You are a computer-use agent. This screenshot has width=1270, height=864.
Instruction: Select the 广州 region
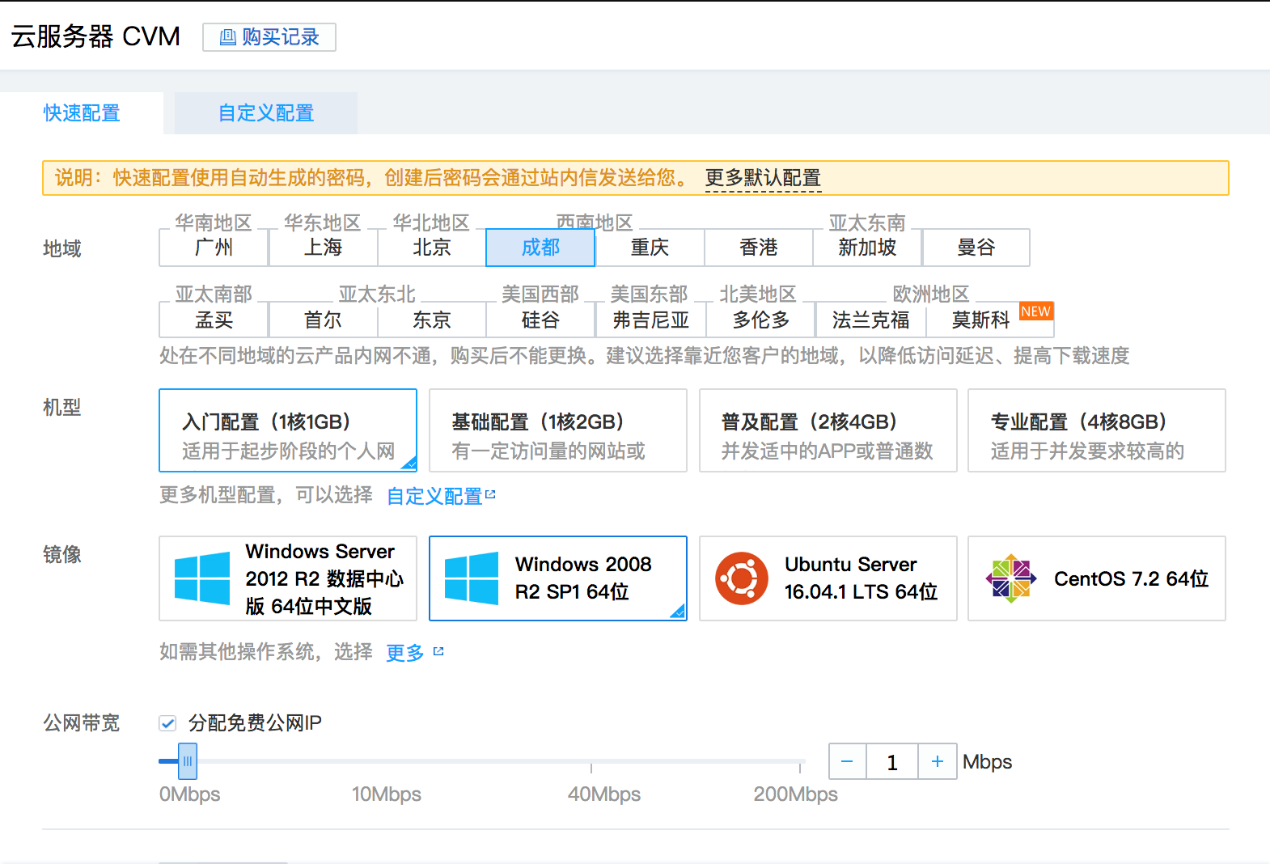tap(214, 247)
